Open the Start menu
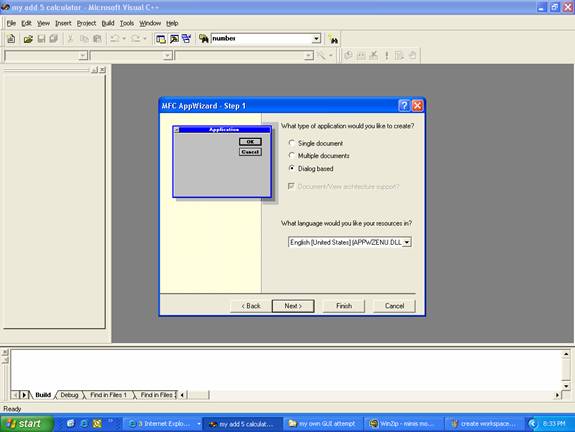 (26, 424)
